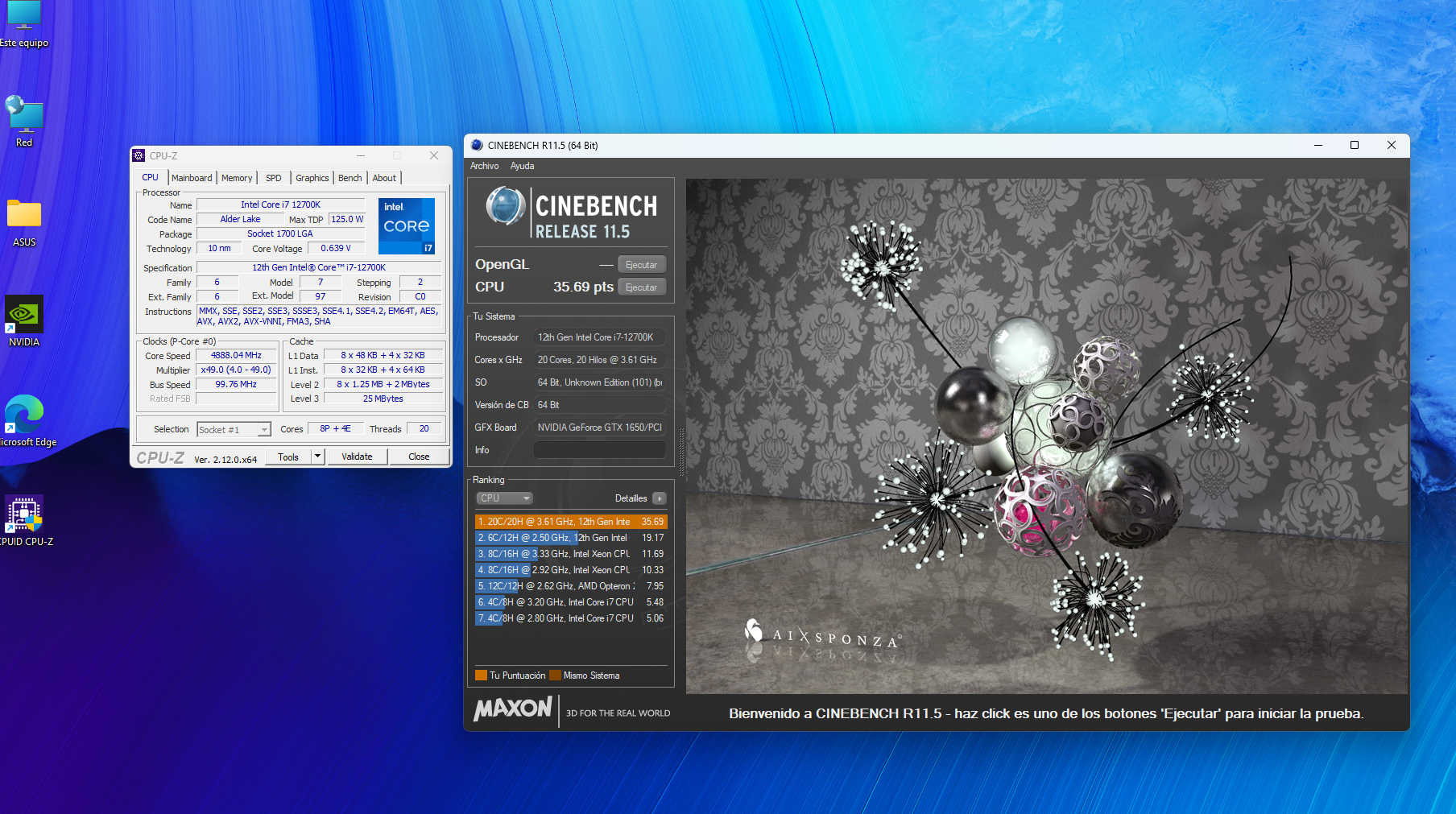
Task: Click the Multiplier value x49.0
Action: click(x=236, y=370)
